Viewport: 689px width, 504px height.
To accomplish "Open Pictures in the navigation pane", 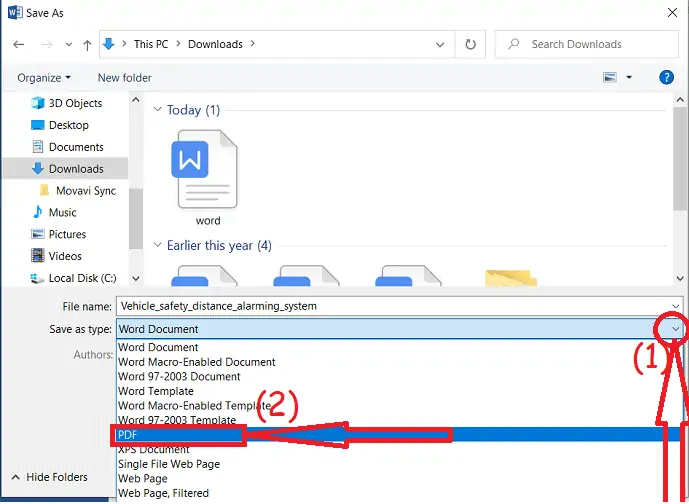I will [58, 234].
